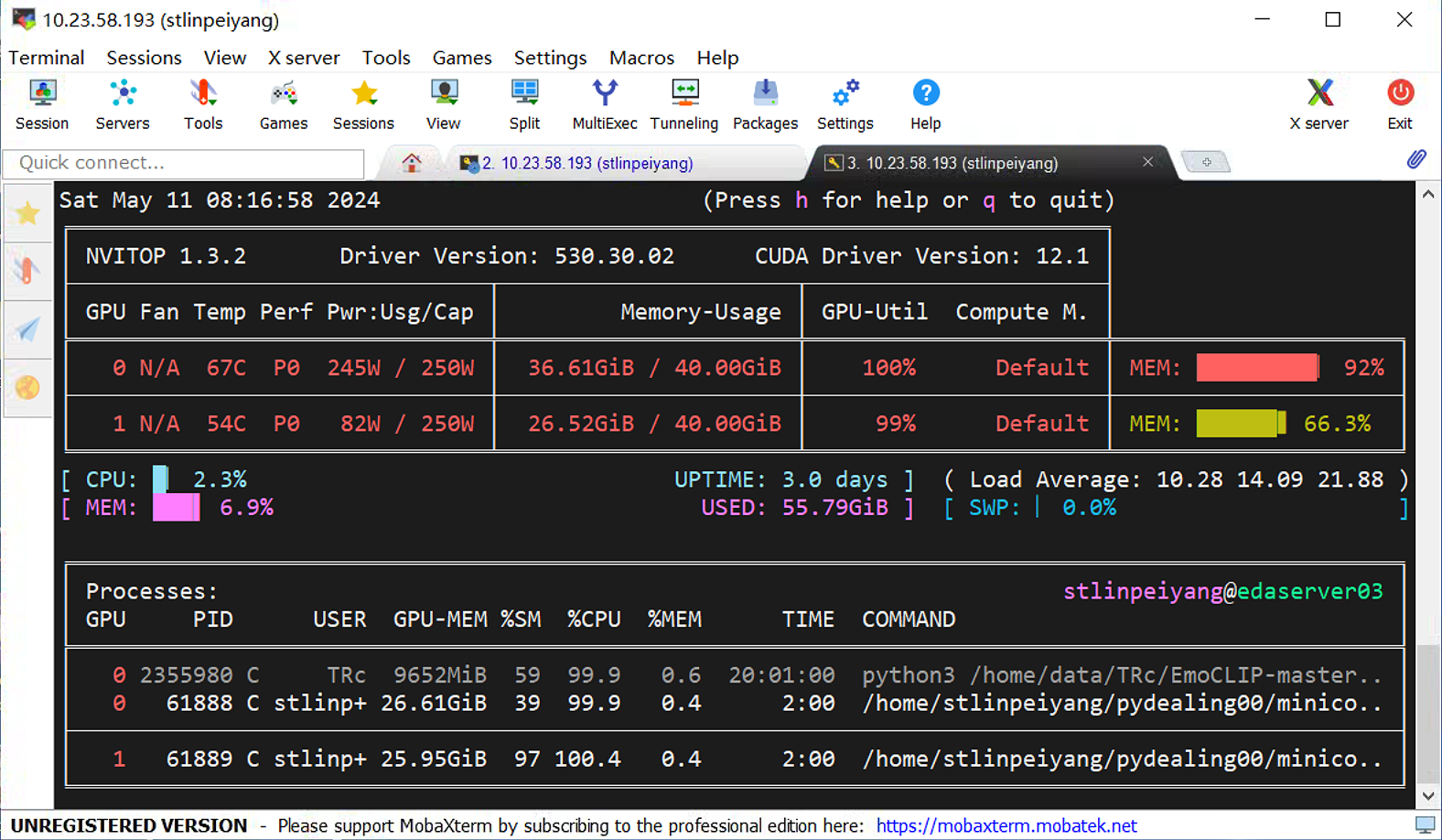This screenshot has height=840, width=1442.
Task: Open the star sessions icon in the left sidebar
Action: 27,213
